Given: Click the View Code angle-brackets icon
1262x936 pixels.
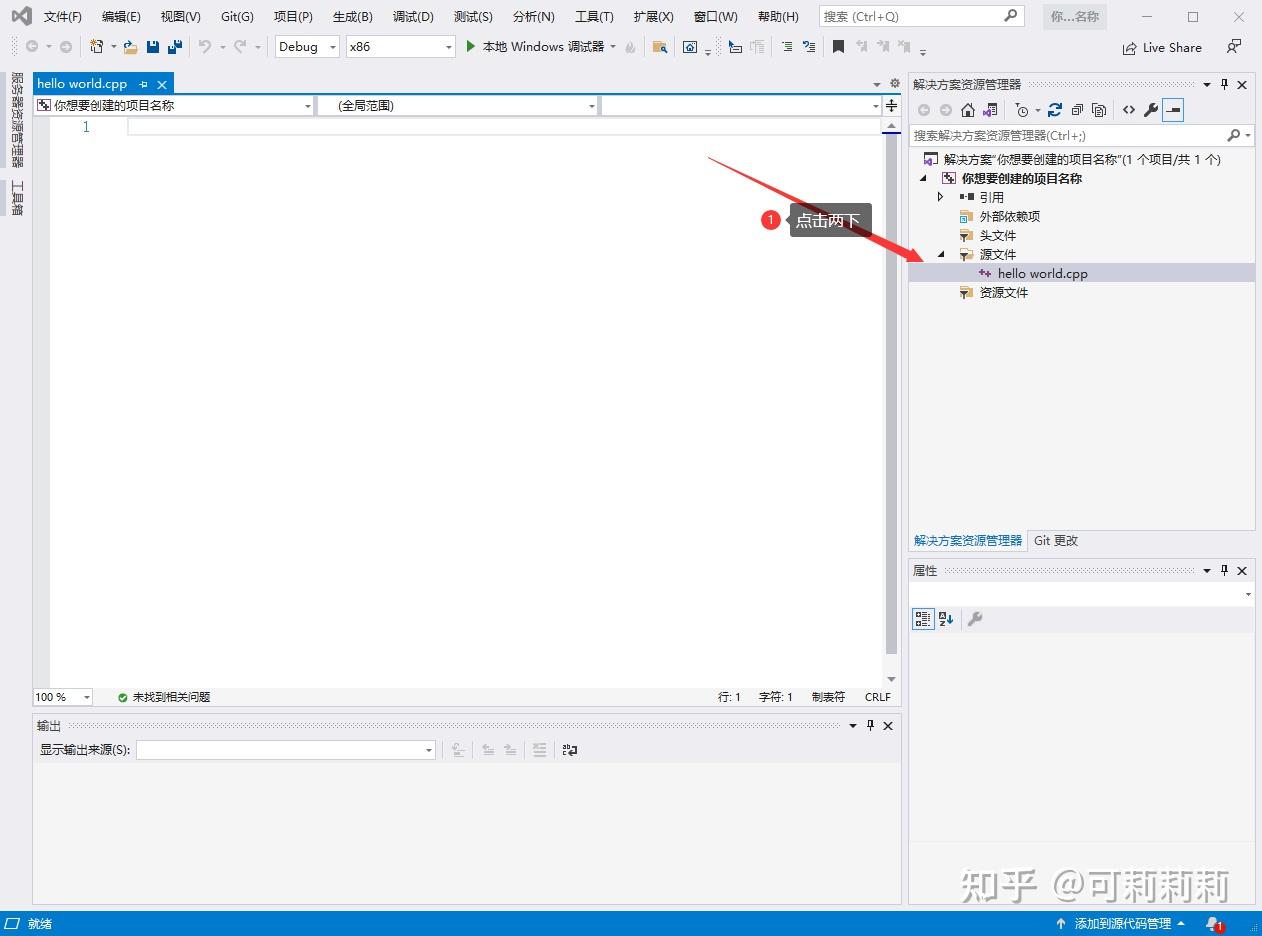Looking at the screenshot, I should point(1128,110).
